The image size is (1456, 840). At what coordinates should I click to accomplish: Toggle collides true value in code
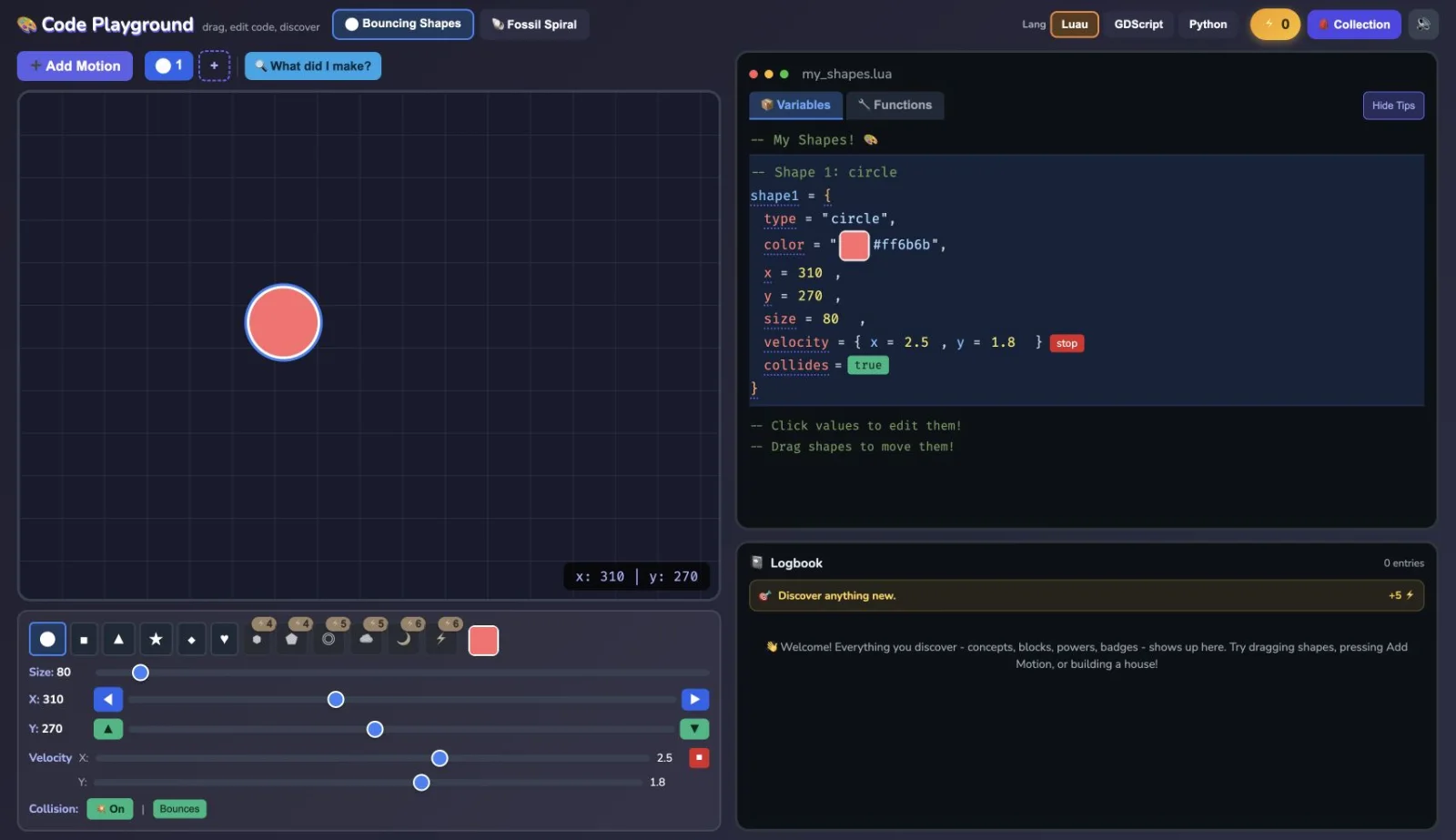coord(868,365)
